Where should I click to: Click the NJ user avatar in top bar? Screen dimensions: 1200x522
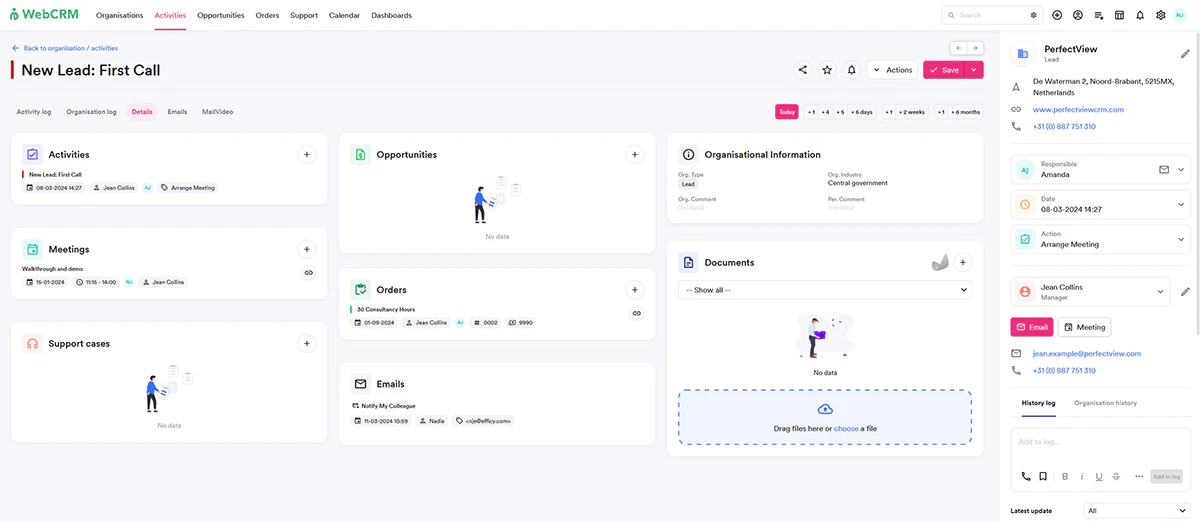(x=1181, y=15)
